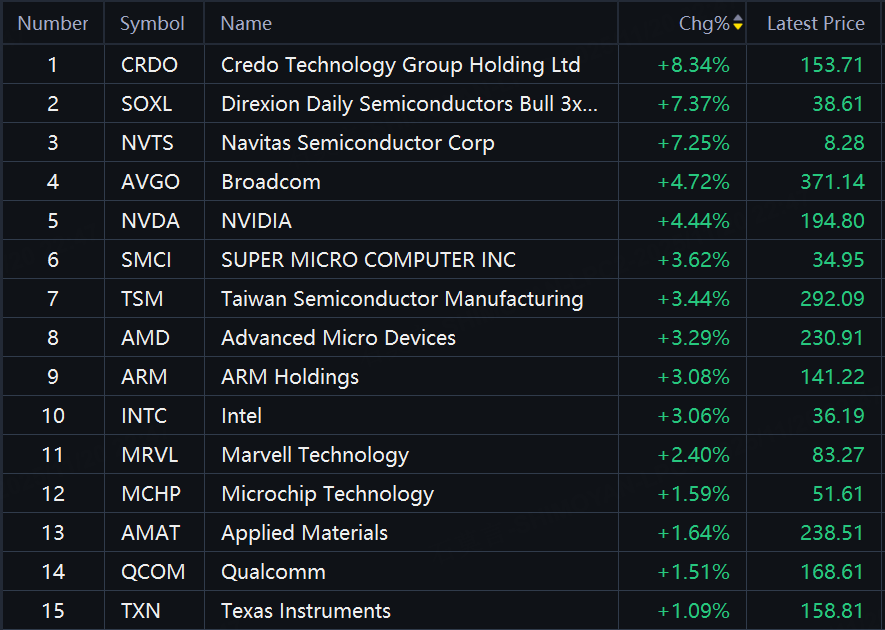Open the Texas Instruments row
Image resolution: width=885 pixels, height=630 pixels.
(x=306, y=611)
